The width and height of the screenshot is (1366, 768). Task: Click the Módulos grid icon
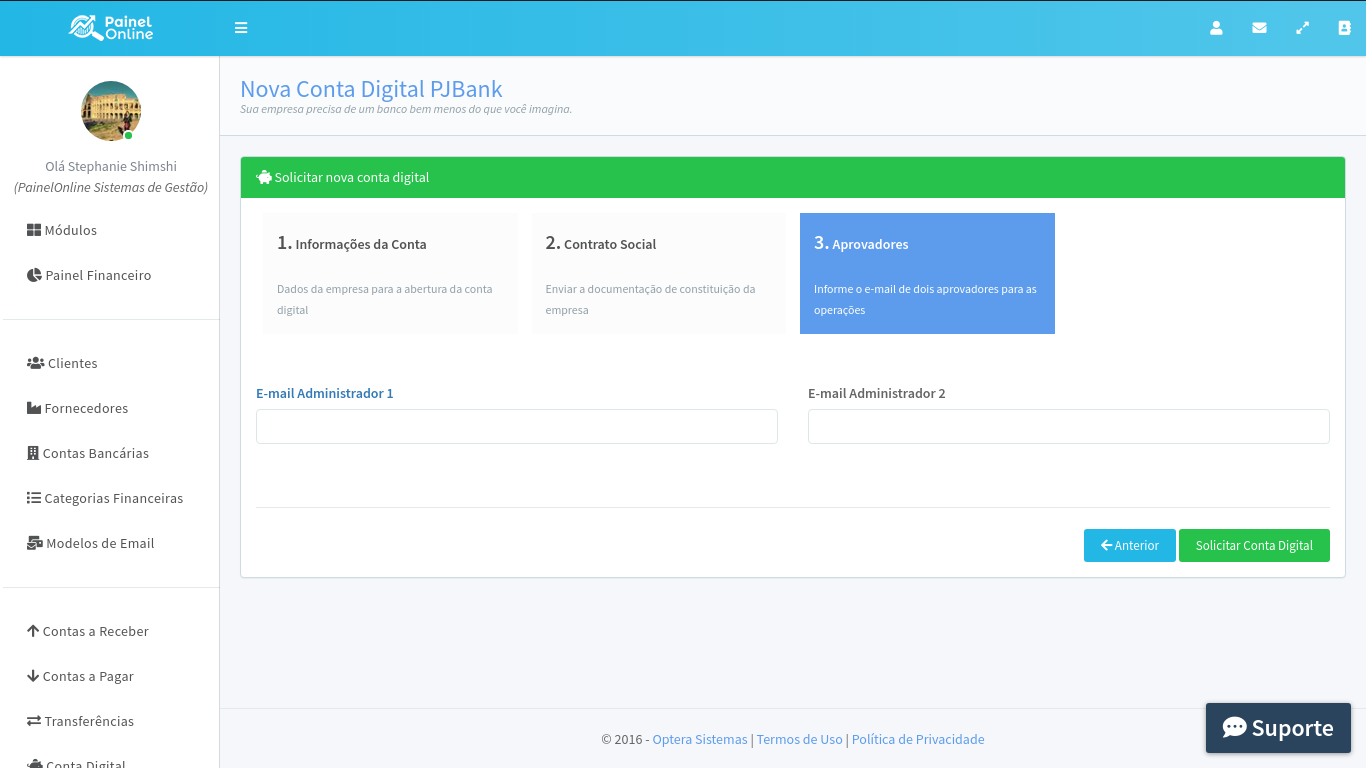[34, 230]
